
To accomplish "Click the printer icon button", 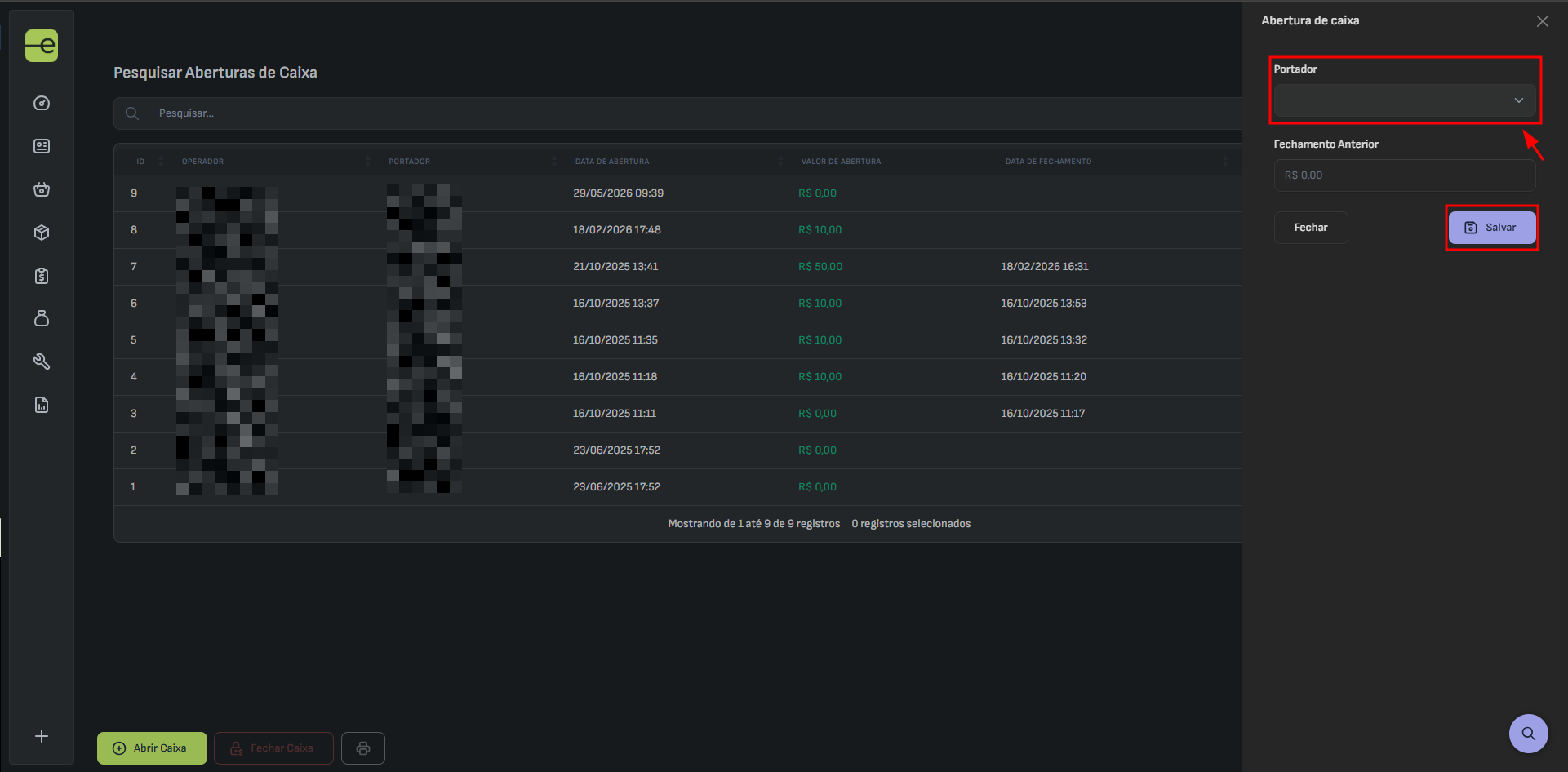I will tap(363, 748).
